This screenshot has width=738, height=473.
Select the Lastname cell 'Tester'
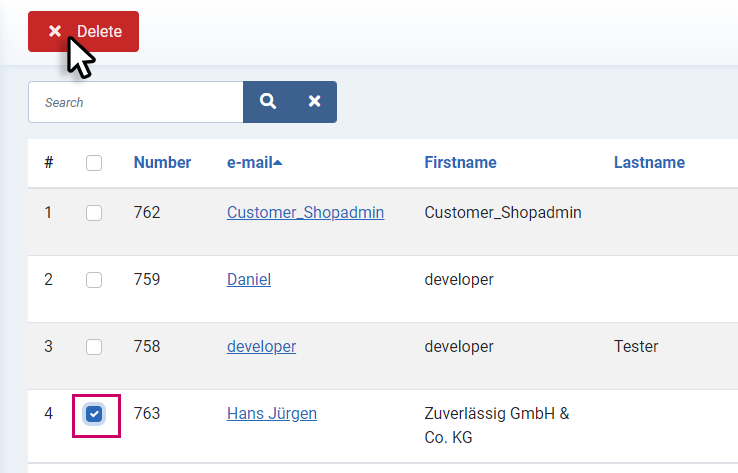[x=636, y=347]
